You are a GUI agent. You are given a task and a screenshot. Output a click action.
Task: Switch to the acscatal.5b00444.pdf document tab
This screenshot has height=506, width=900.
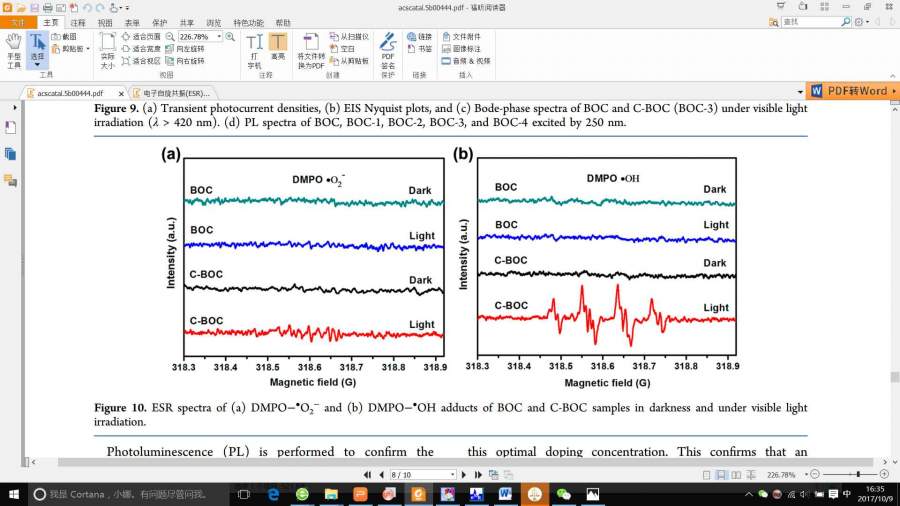tap(70, 93)
